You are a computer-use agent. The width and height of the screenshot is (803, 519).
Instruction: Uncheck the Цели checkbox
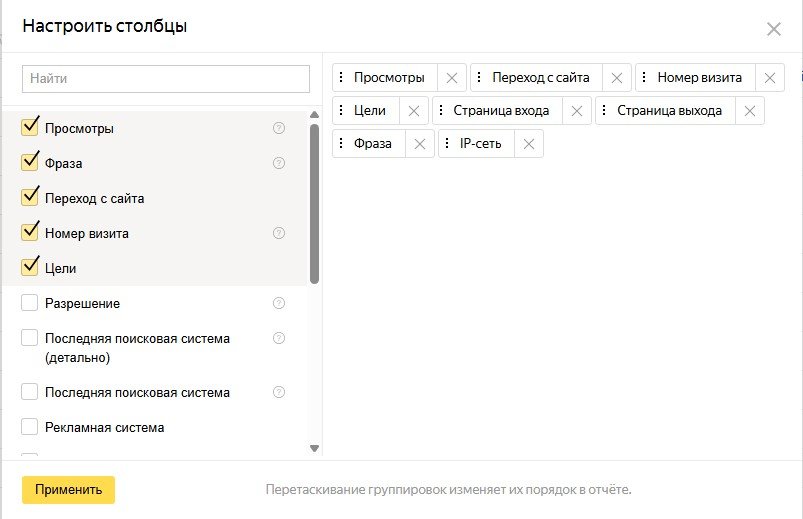click(29, 268)
